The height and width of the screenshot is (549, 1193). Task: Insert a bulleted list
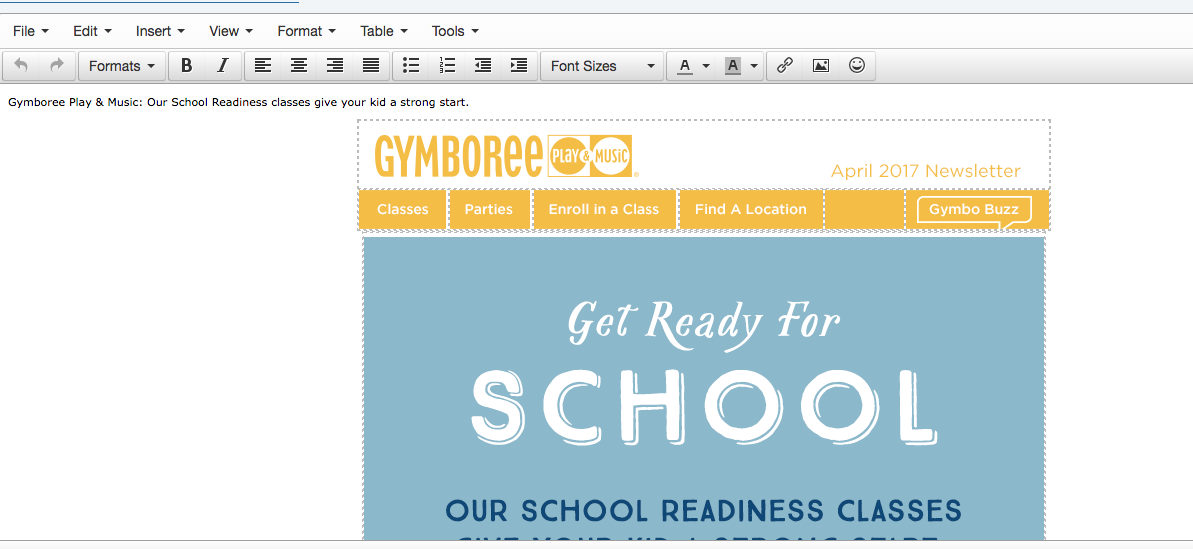(x=411, y=66)
